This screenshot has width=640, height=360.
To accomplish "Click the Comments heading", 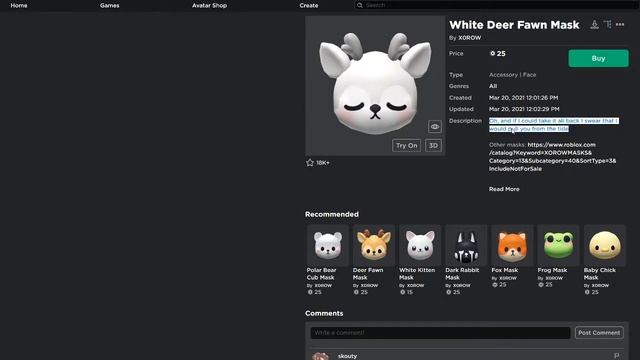I will (324, 313).
